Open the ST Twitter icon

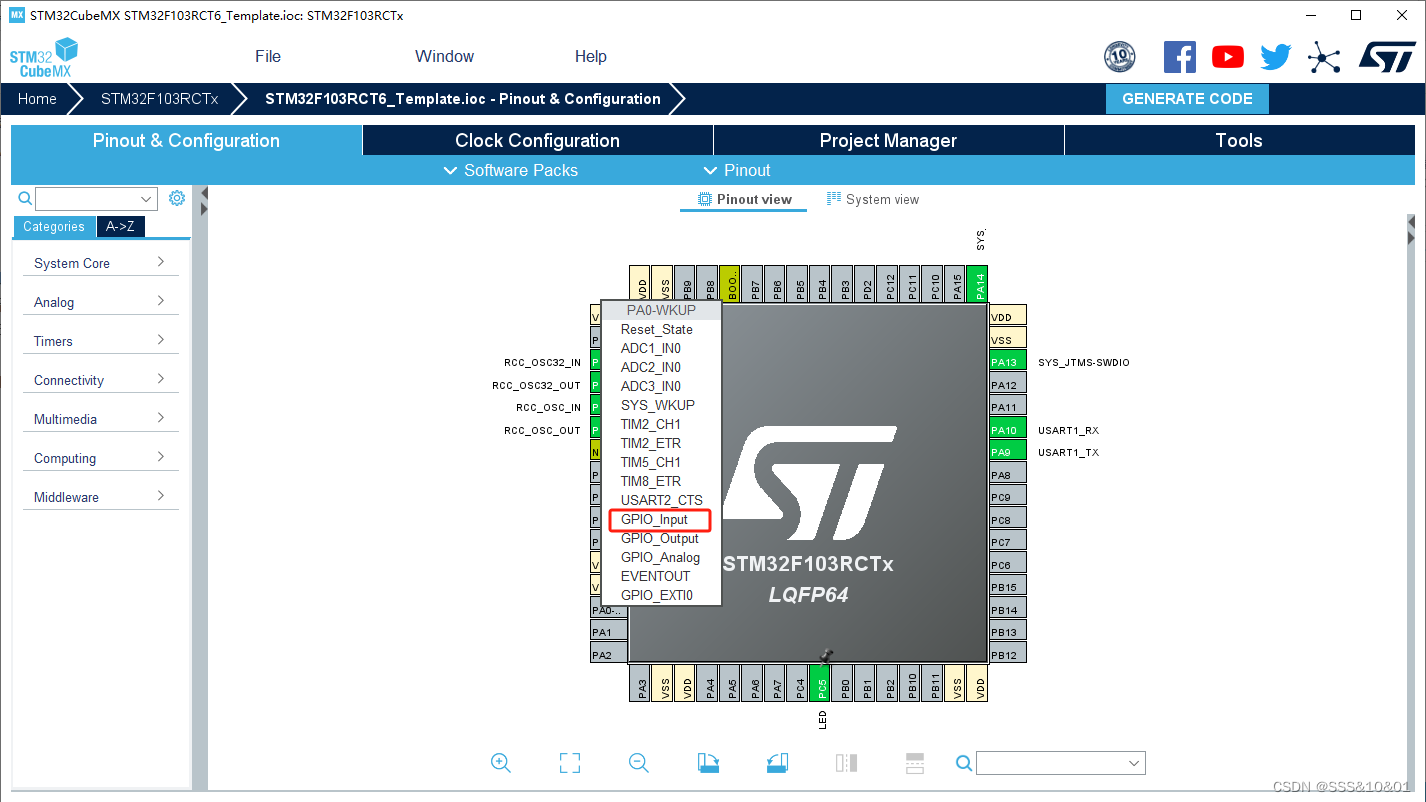[x=1276, y=57]
